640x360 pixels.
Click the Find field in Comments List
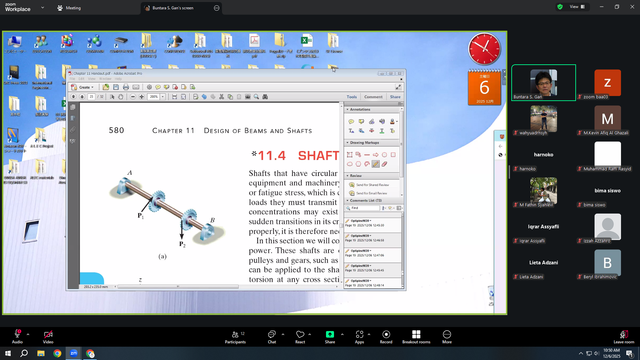[362, 208]
